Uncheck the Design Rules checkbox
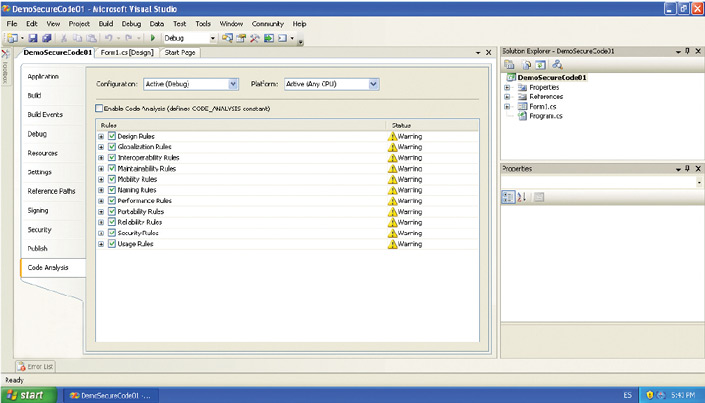This screenshot has width=705, height=403. pos(112,135)
